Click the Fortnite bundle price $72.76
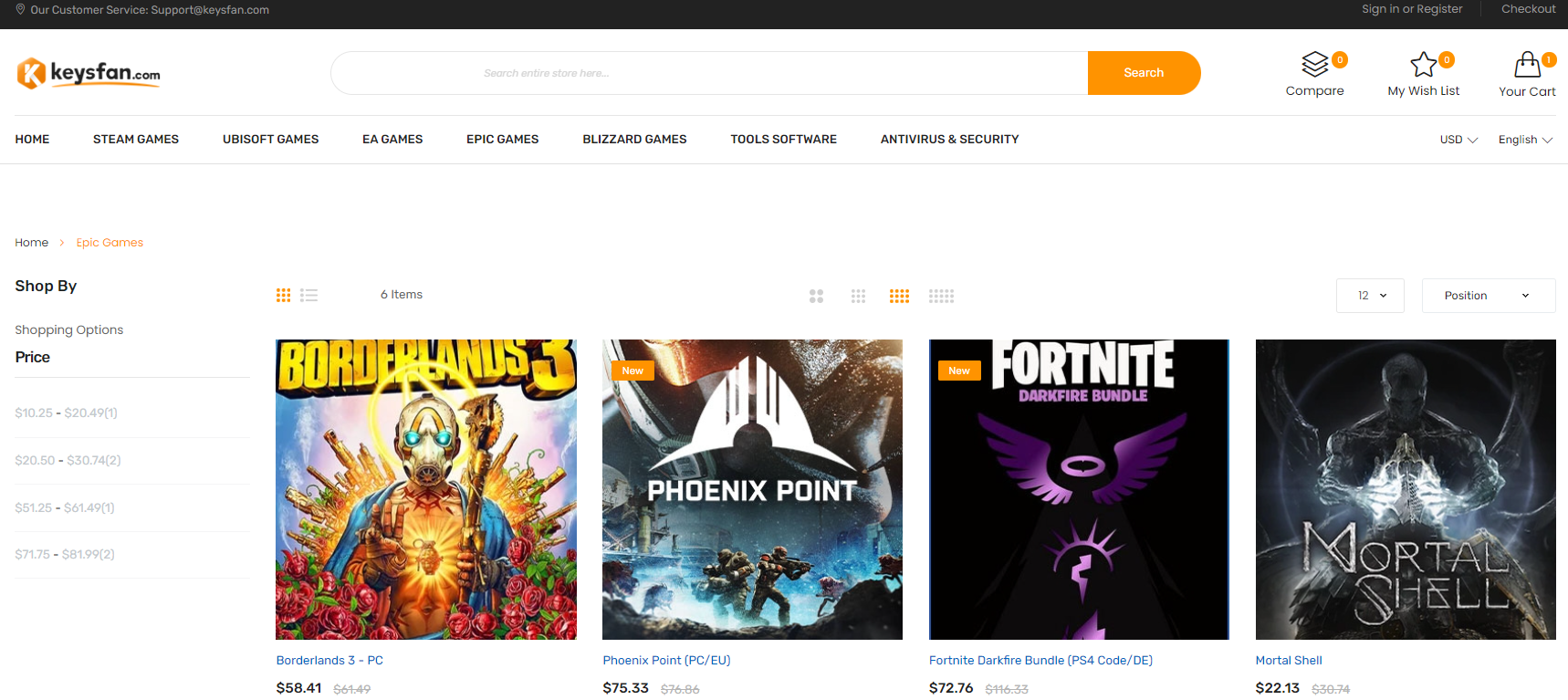 [x=951, y=688]
